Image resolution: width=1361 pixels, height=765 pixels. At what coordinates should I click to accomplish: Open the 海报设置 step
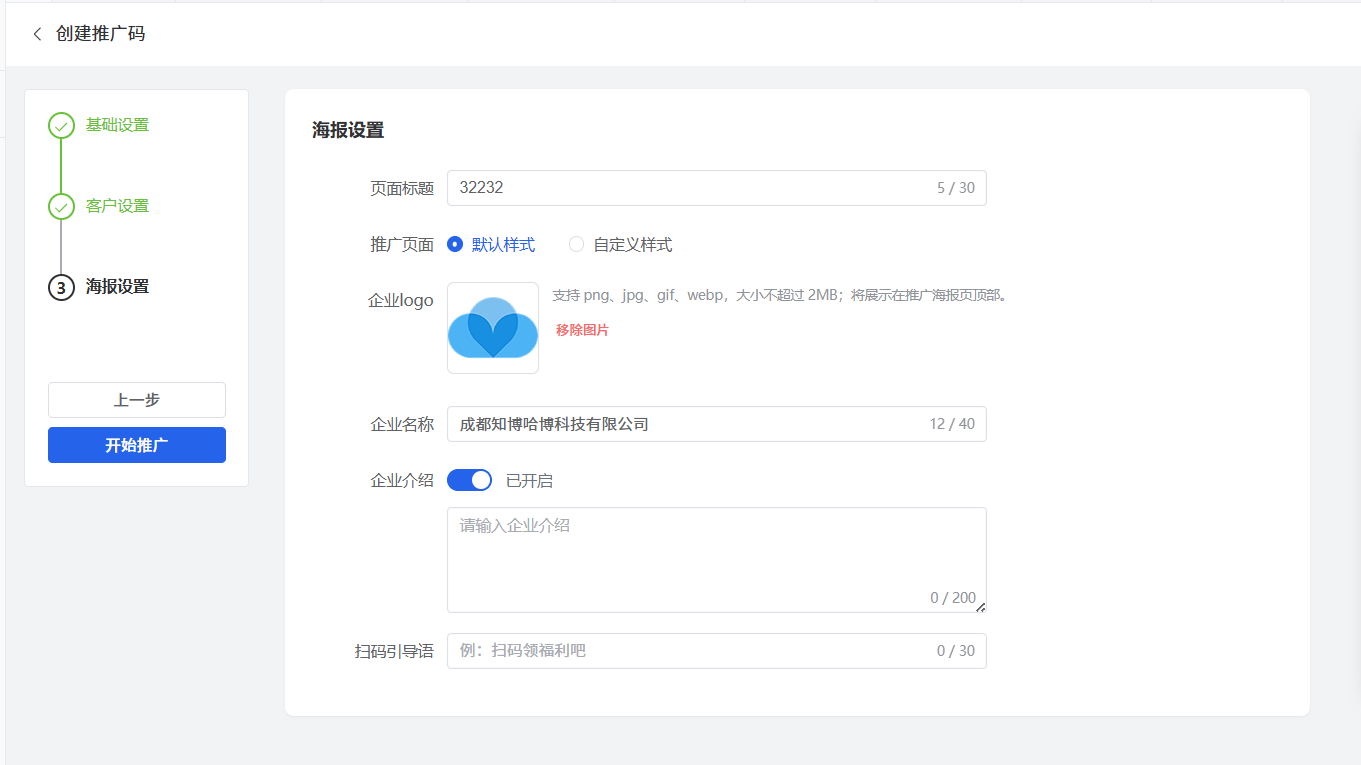point(117,286)
